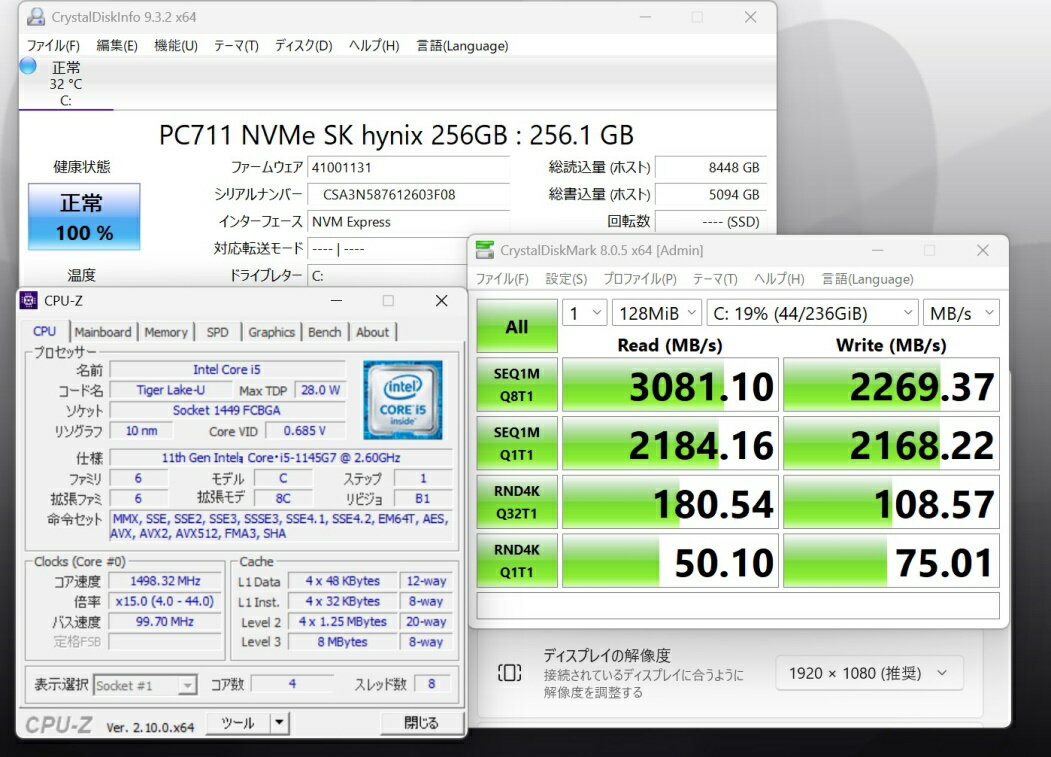Click the display resolution icon in Settings

click(x=509, y=673)
